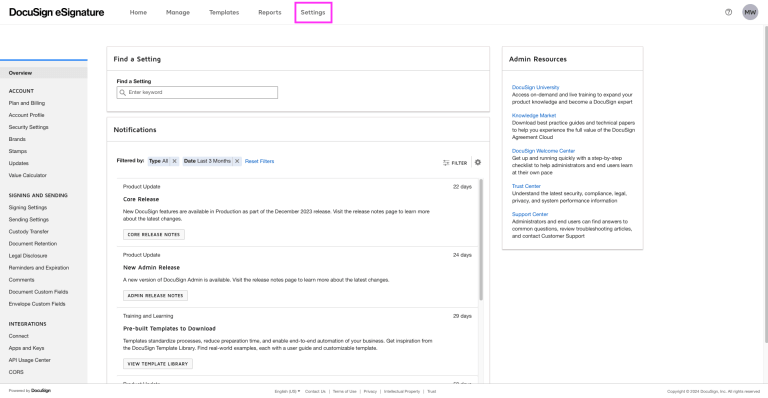
Task: Click Privacy footer link
Action: coord(370,392)
